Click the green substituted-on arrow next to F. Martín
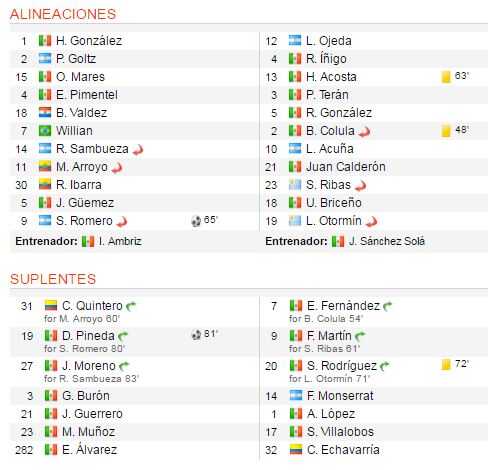Viewport: 488px width, 470px height. (x=360, y=336)
